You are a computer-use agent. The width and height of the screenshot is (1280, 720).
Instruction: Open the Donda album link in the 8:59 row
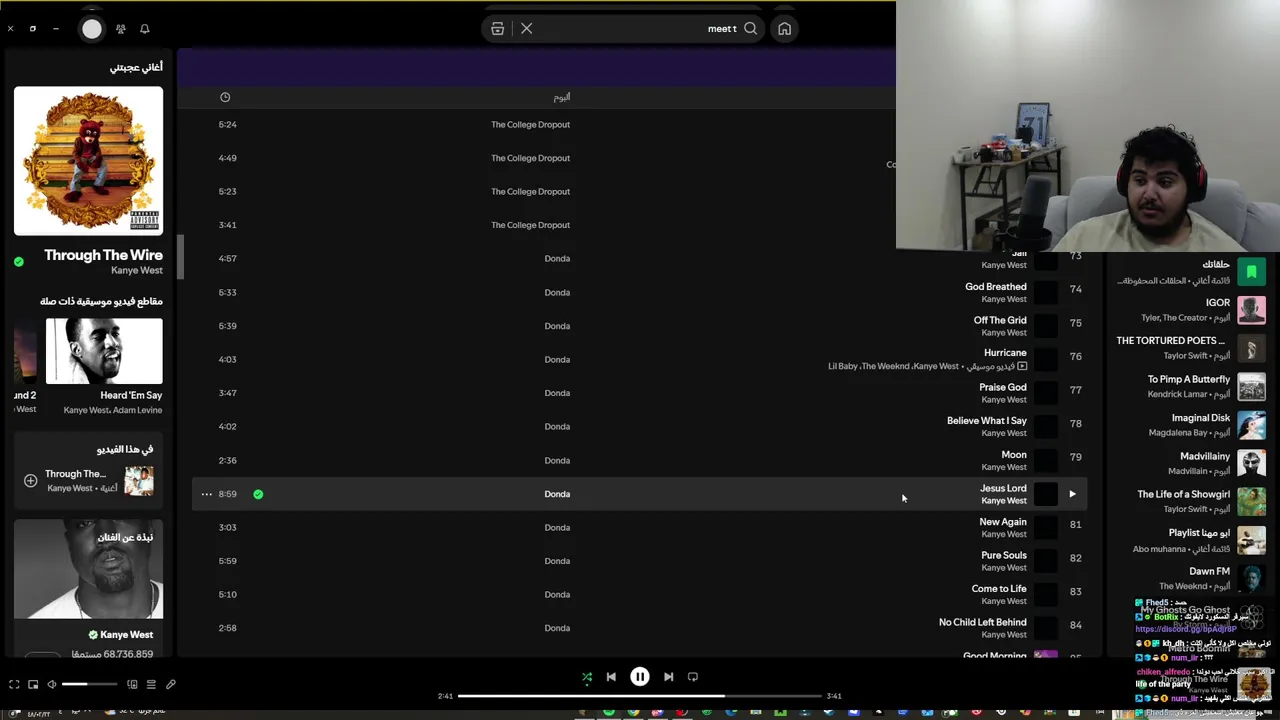pyautogui.click(x=557, y=494)
